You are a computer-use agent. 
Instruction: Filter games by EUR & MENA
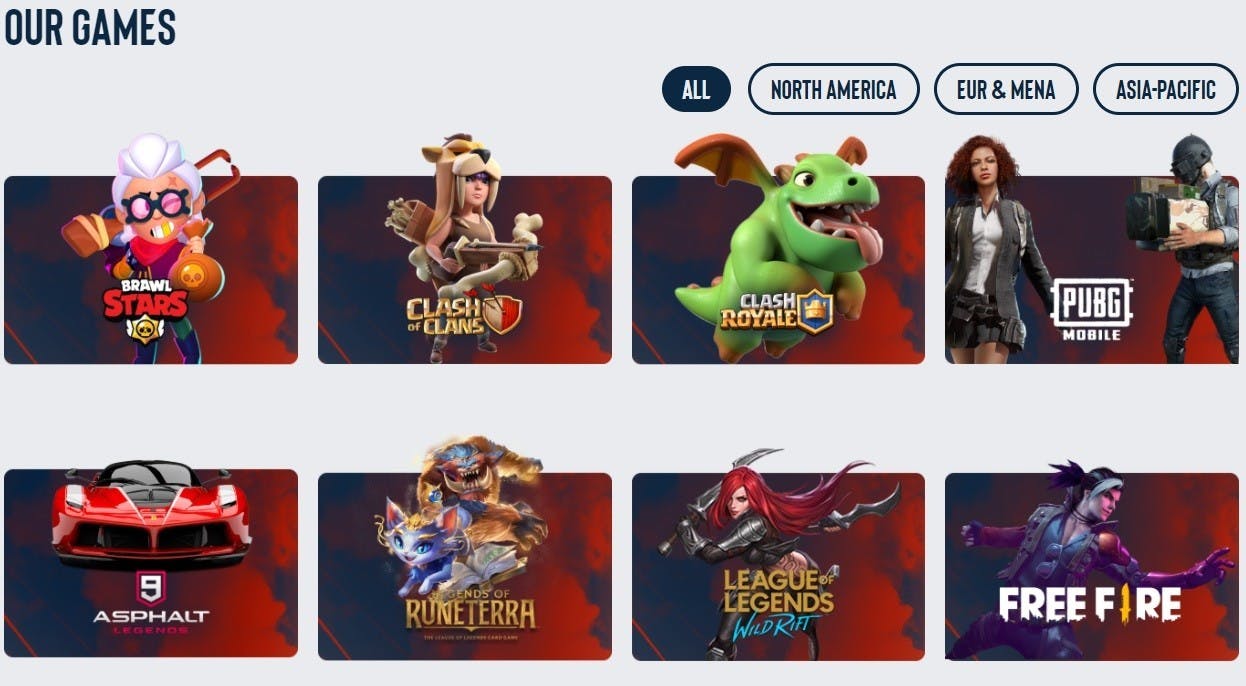coord(1006,90)
